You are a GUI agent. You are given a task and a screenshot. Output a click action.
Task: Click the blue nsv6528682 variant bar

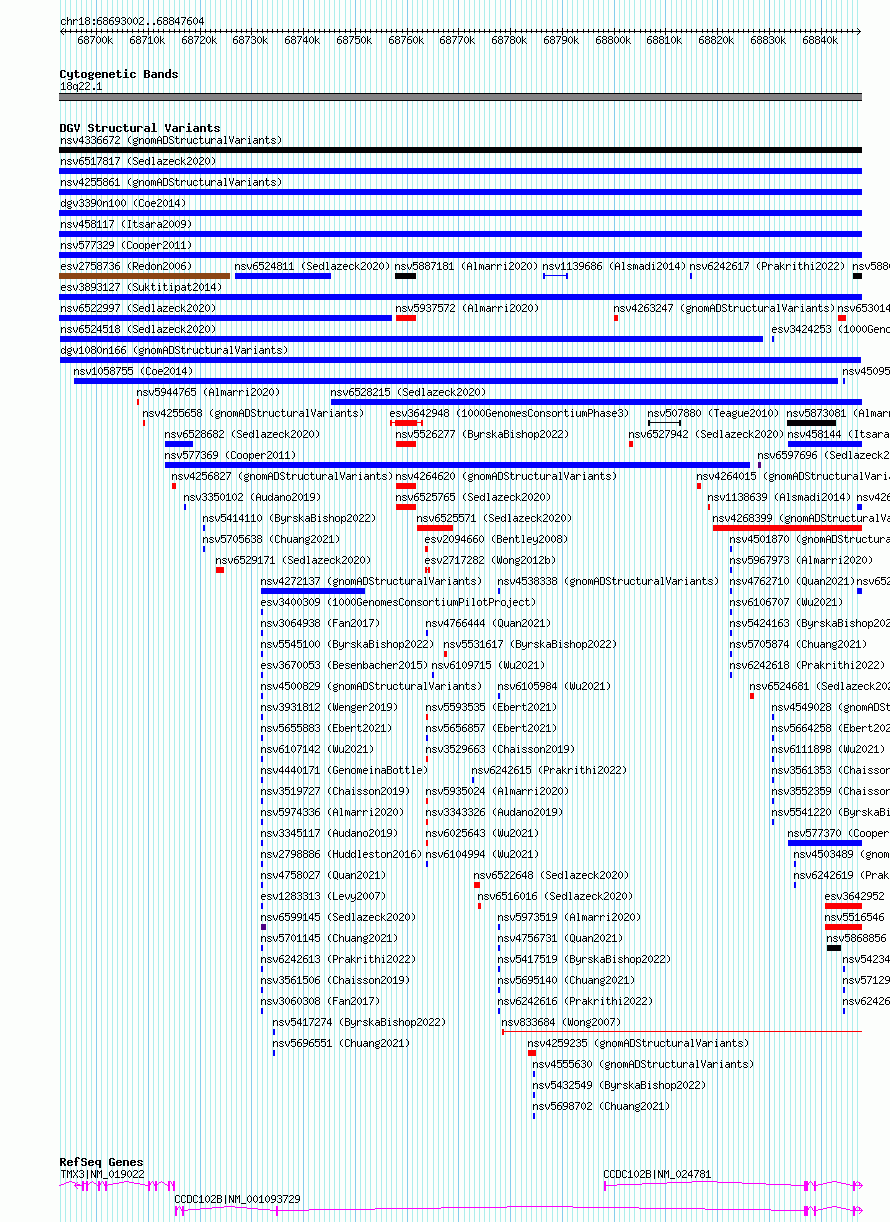179,444
